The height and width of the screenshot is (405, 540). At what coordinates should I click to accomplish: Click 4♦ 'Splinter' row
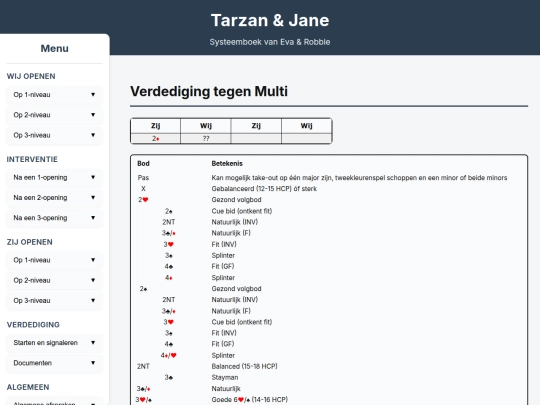click(329, 278)
